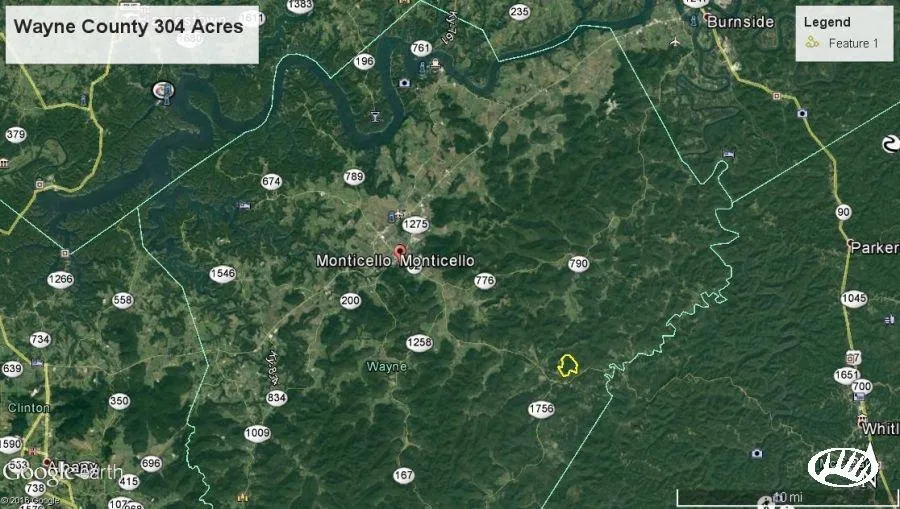
Task: Select the yellow outlined property boundary
Action: (568, 366)
